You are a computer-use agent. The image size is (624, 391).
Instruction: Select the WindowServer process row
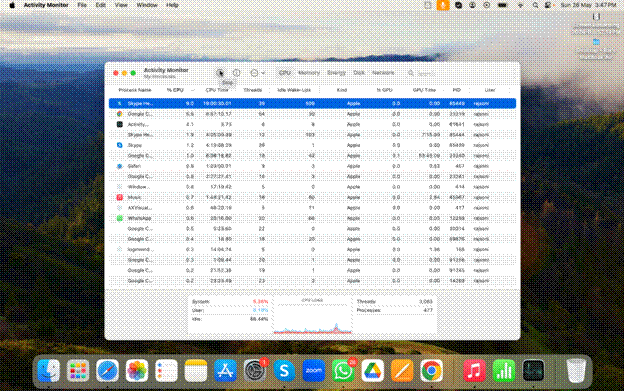[312, 187]
